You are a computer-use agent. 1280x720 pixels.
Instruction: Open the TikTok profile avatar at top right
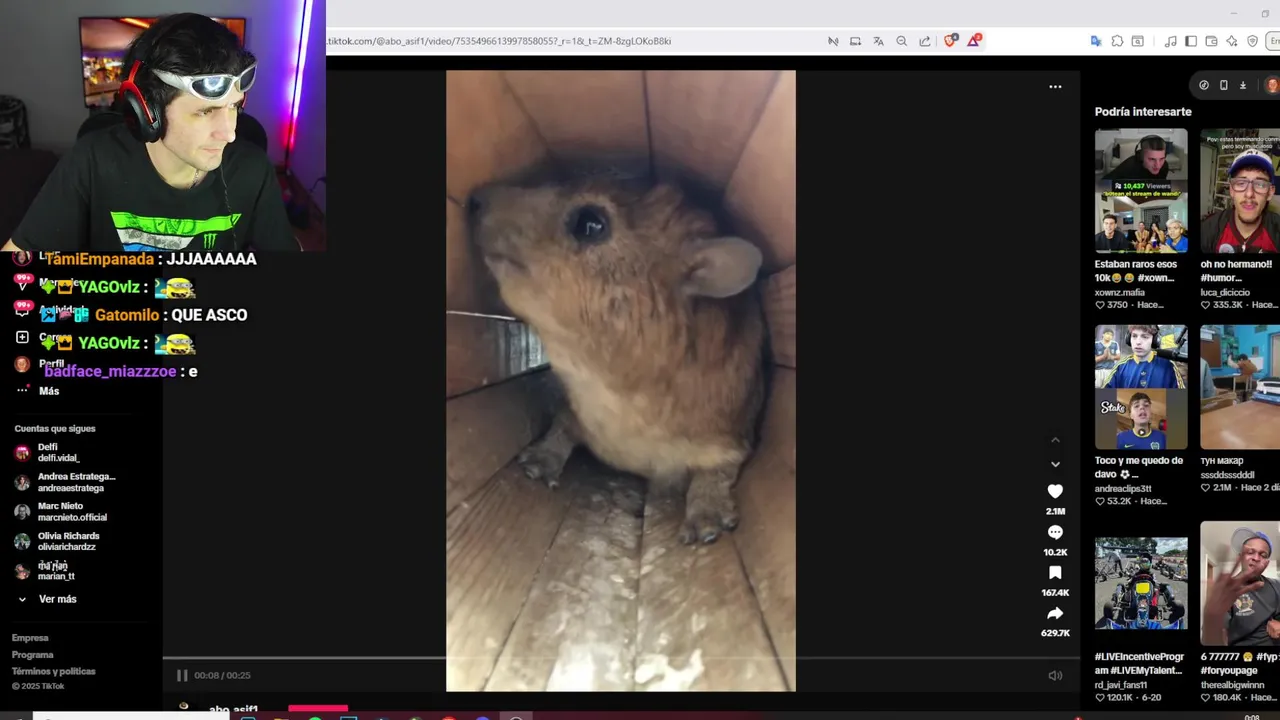click(x=1272, y=85)
